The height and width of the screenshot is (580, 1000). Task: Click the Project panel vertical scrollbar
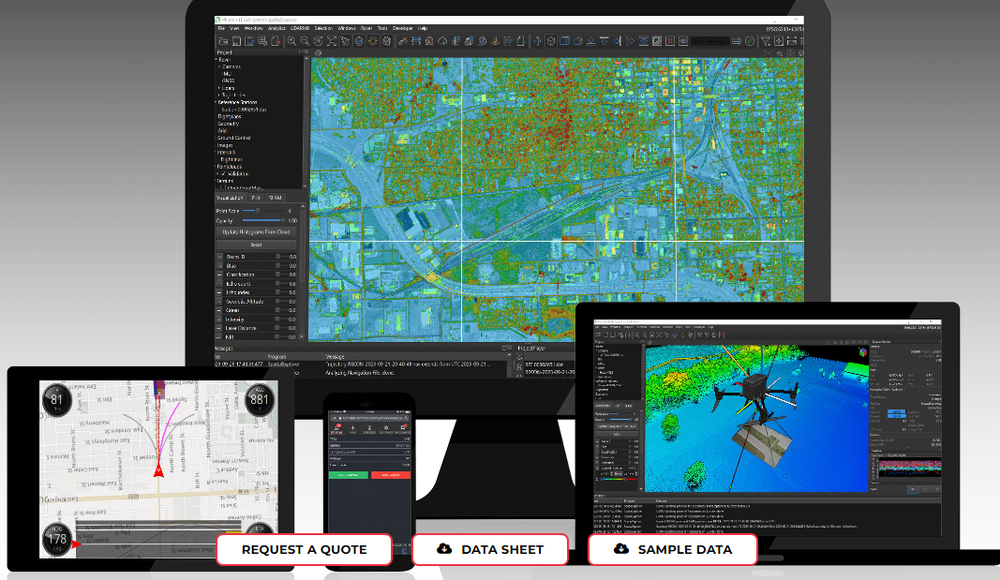click(x=306, y=121)
